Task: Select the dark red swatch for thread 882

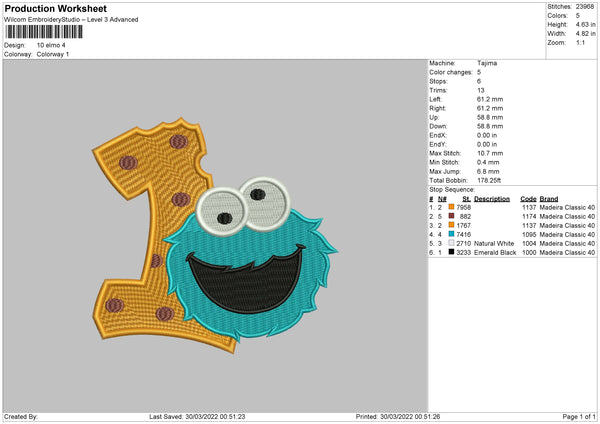Action: (x=451, y=216)
